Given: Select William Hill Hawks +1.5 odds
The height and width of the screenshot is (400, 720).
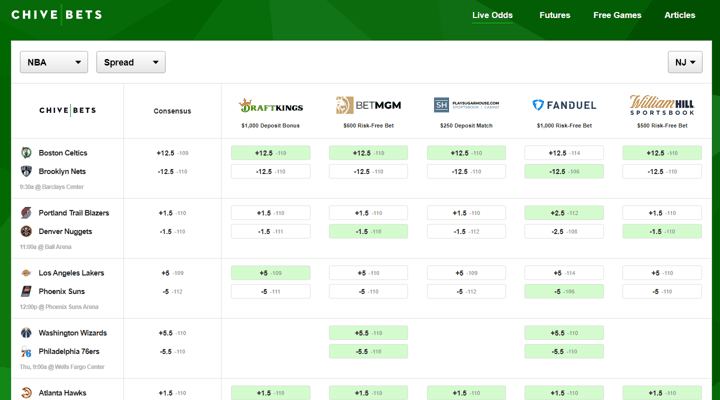Looking at the screenshot, I should (x=662, y=393).
